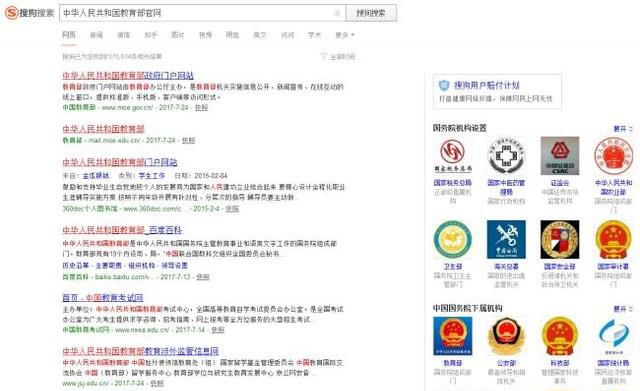
Task: Open the 更多 dropdown in search categories
Action: (x=345, y=35)
